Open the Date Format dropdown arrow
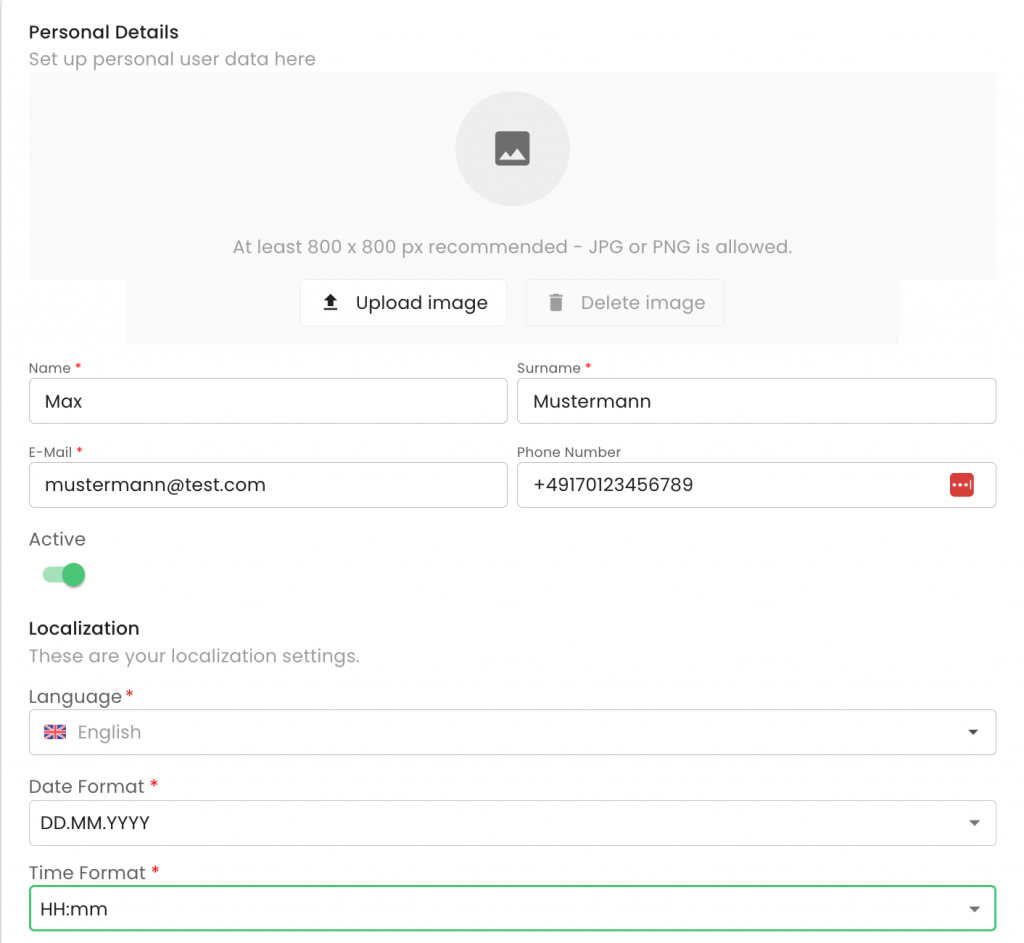The height and width of the screenshot is (943, 1024). [973, 823]
